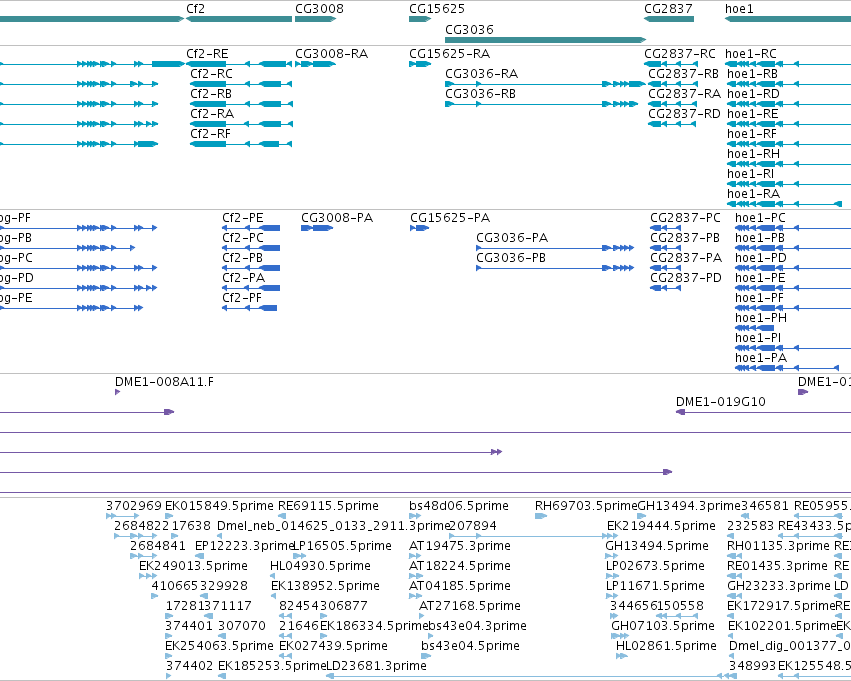Open the AT27168.5prime EST label
The height and width of the screenshot is (681, 851).
click(470, 606)
